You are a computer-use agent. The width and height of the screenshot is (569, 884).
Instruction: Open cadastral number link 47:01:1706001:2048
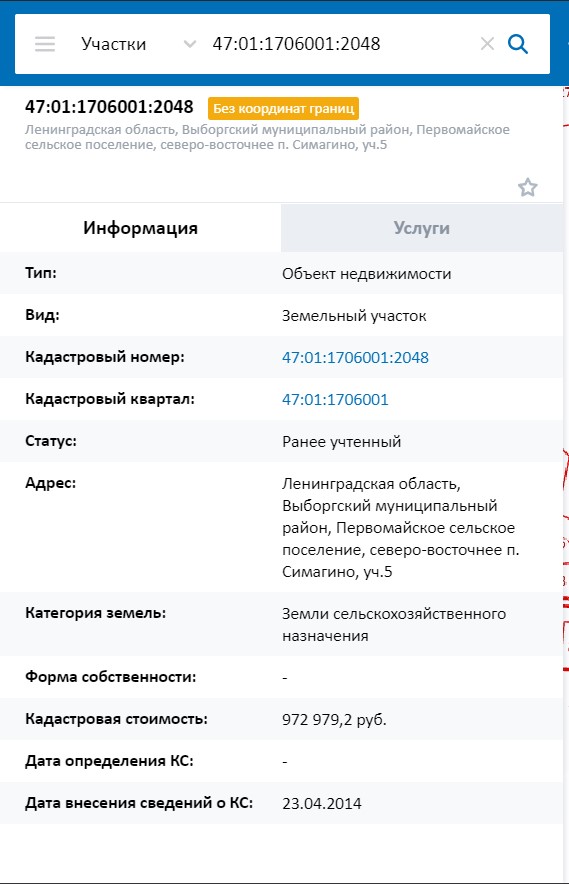(355, 357)
